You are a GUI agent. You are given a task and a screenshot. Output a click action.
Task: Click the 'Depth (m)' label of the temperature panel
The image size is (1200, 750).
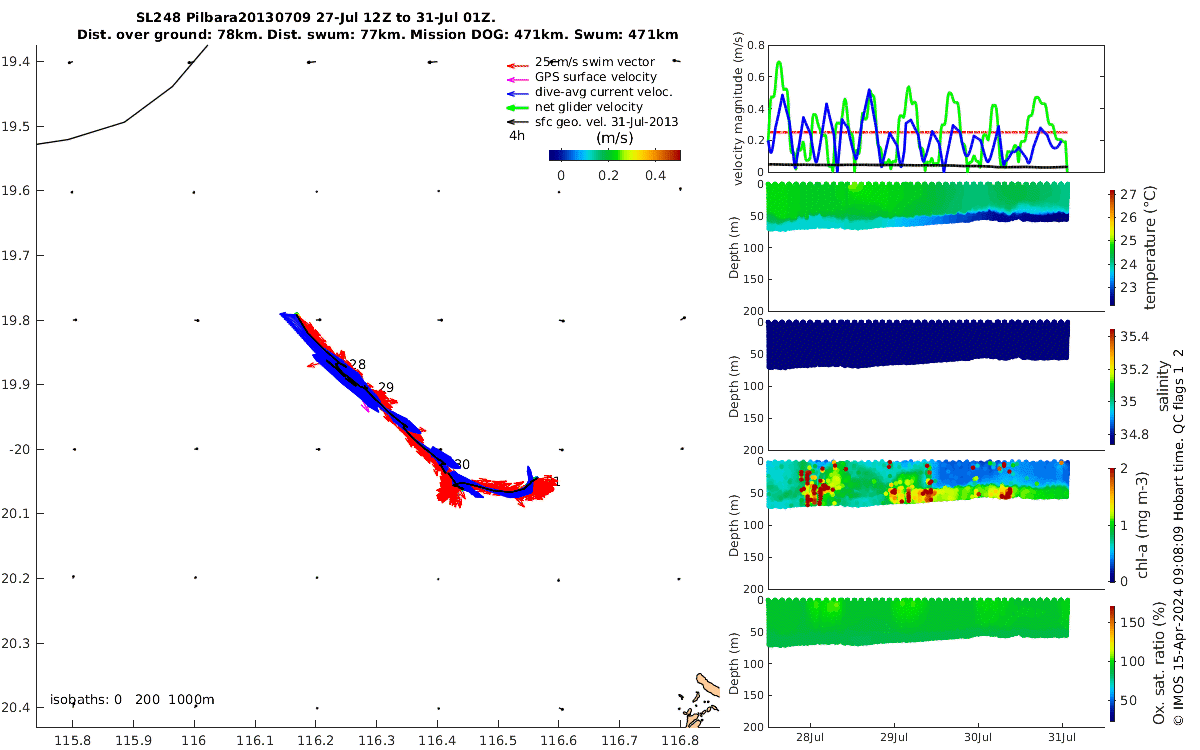click(735, 248)
